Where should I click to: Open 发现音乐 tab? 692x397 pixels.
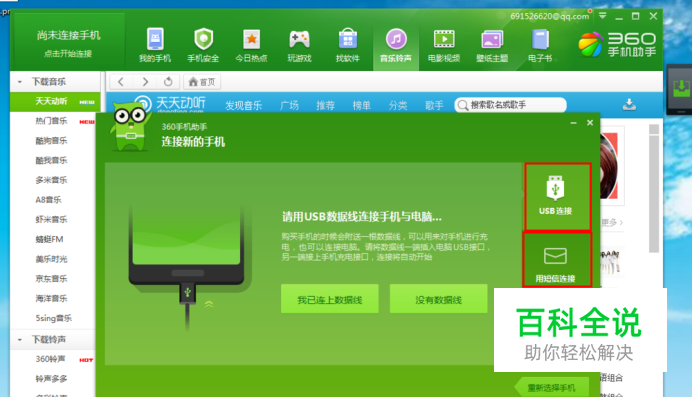coord(244,105)
